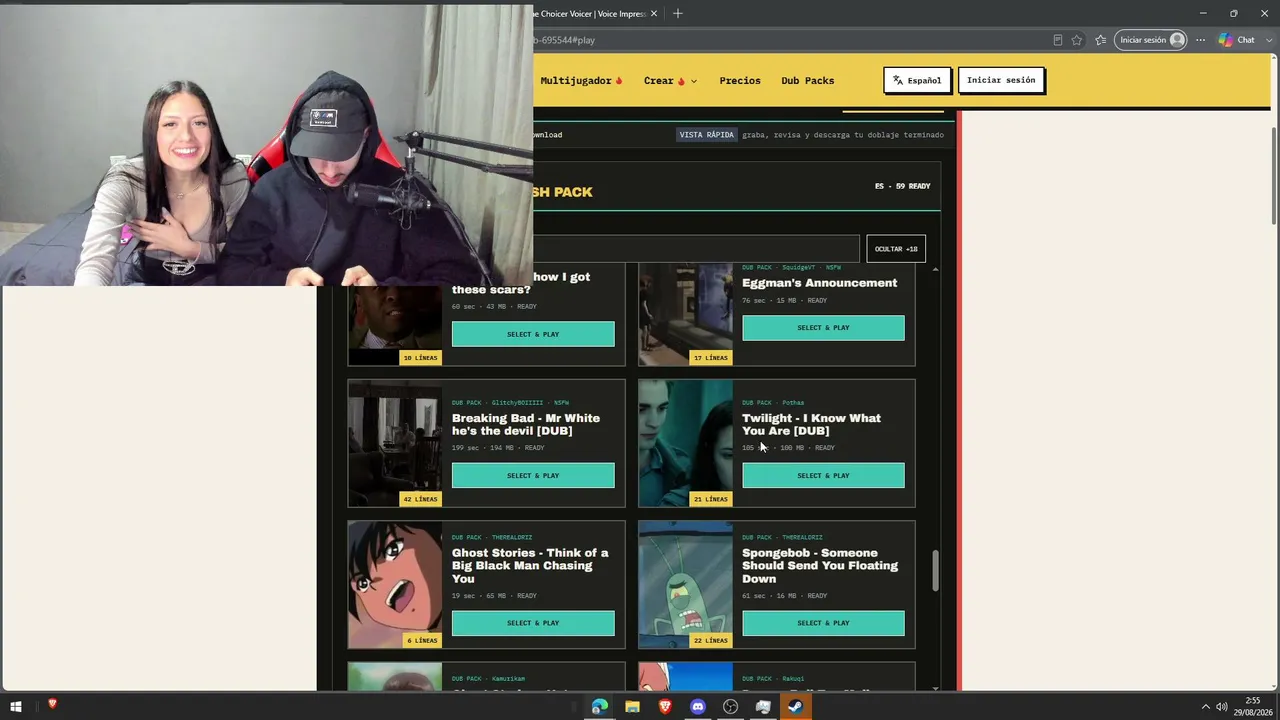Click the Brave icon beside the Start button

(x=52, y=705)
